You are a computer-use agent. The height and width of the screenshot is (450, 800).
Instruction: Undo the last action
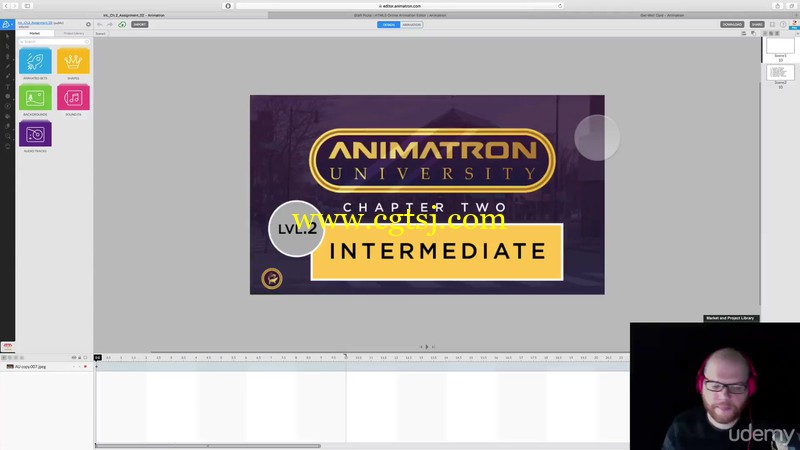point(100,24)
